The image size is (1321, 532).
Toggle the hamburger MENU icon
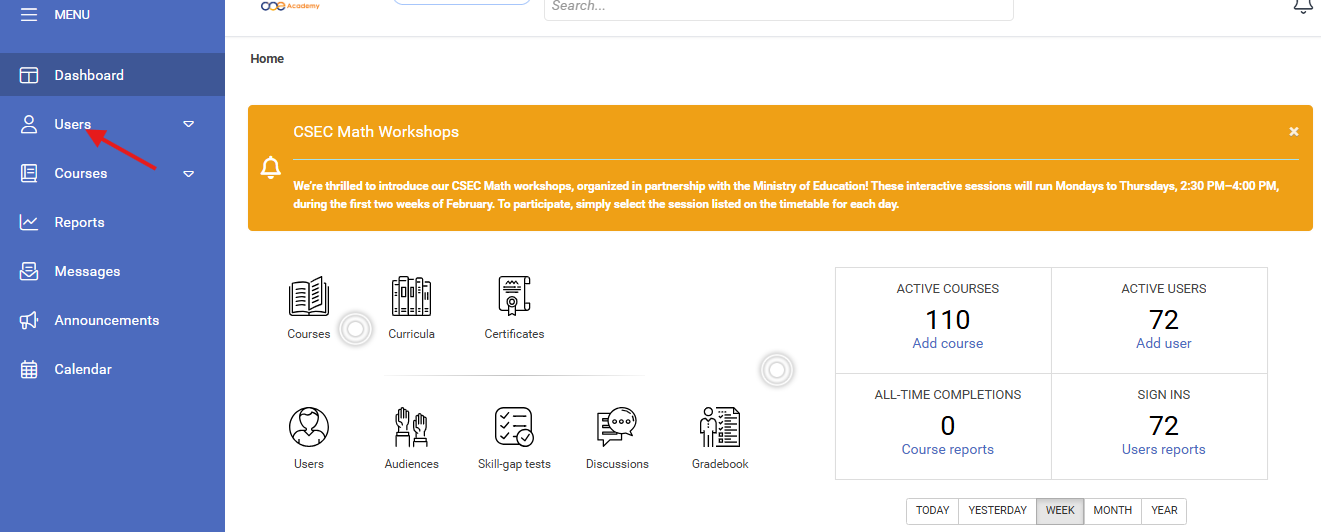click(29, 14)
